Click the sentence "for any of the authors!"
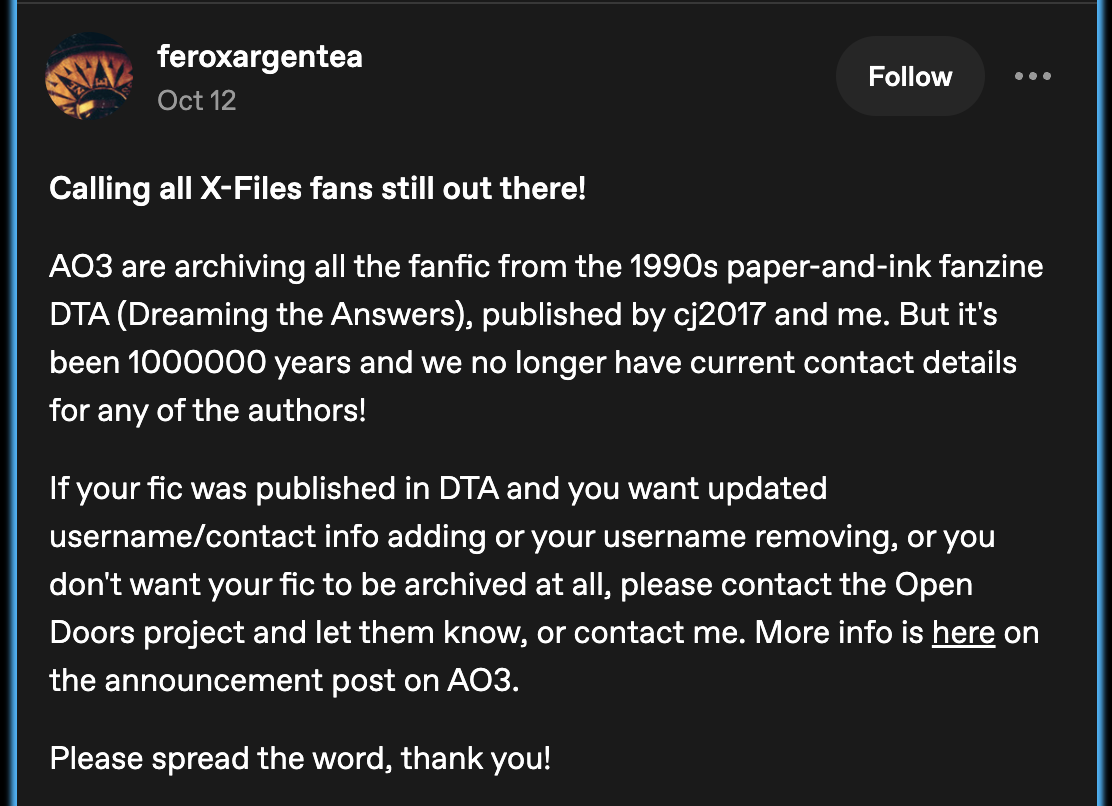 [x=207, y=410]
